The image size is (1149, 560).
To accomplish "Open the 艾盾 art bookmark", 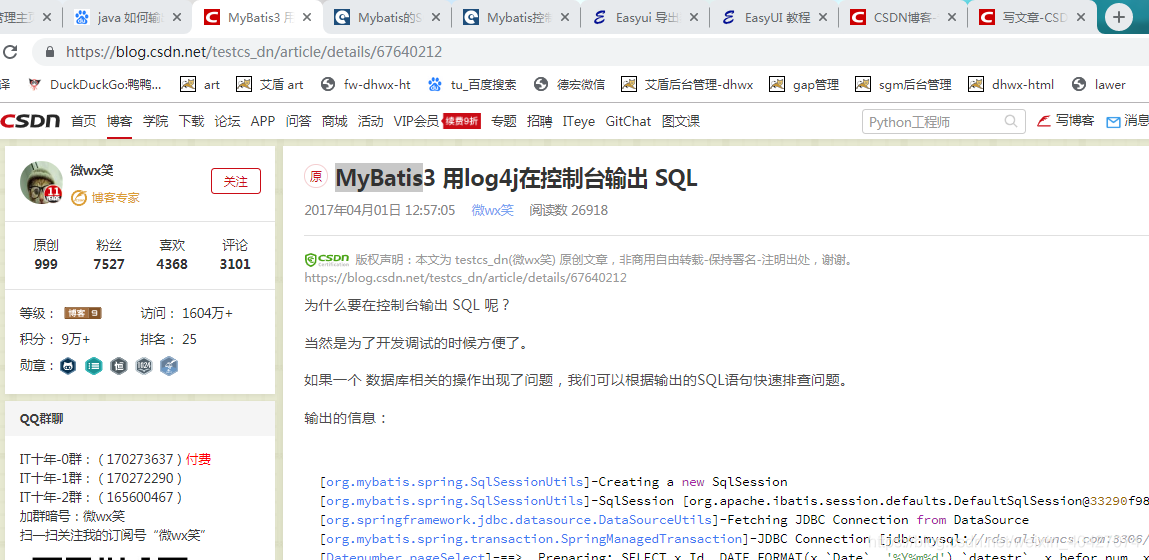I will click(x=270, y=84).
